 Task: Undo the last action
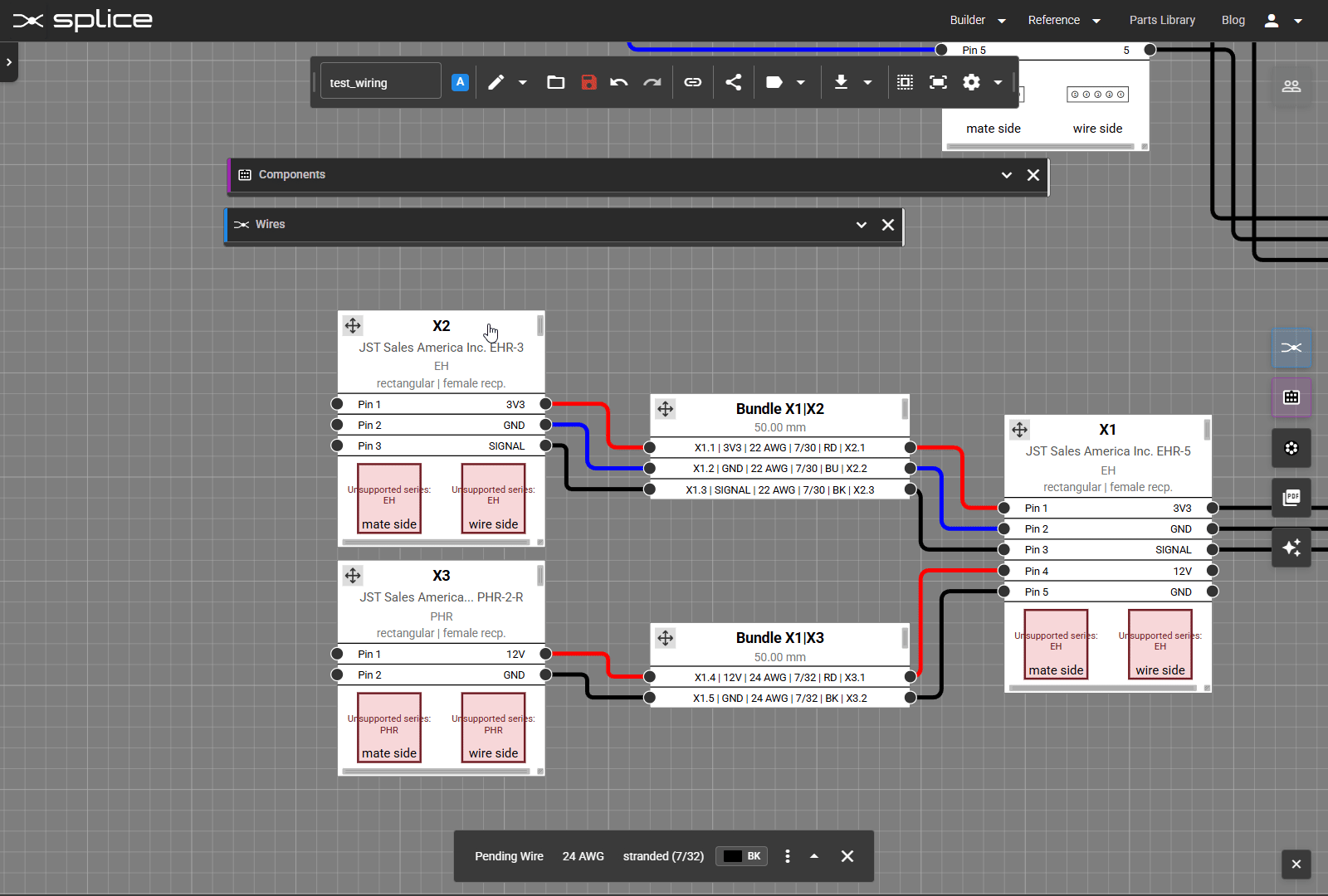click(618, 82)
